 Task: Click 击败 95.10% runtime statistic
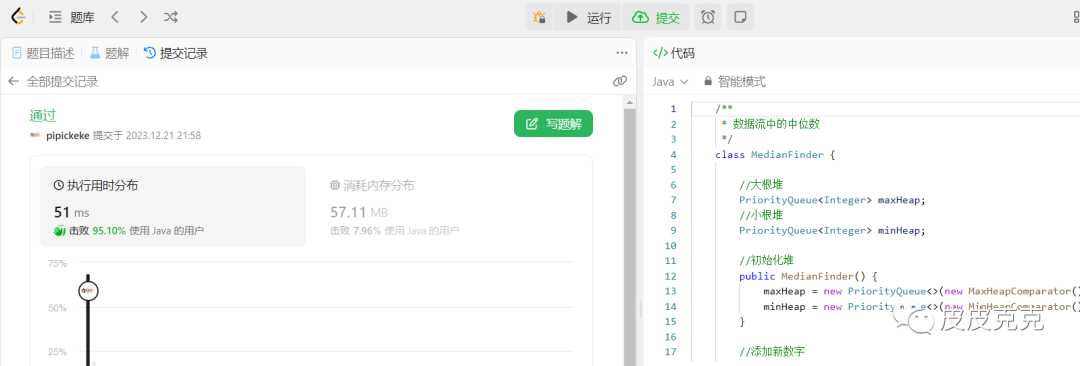click(x=129, y=231)
